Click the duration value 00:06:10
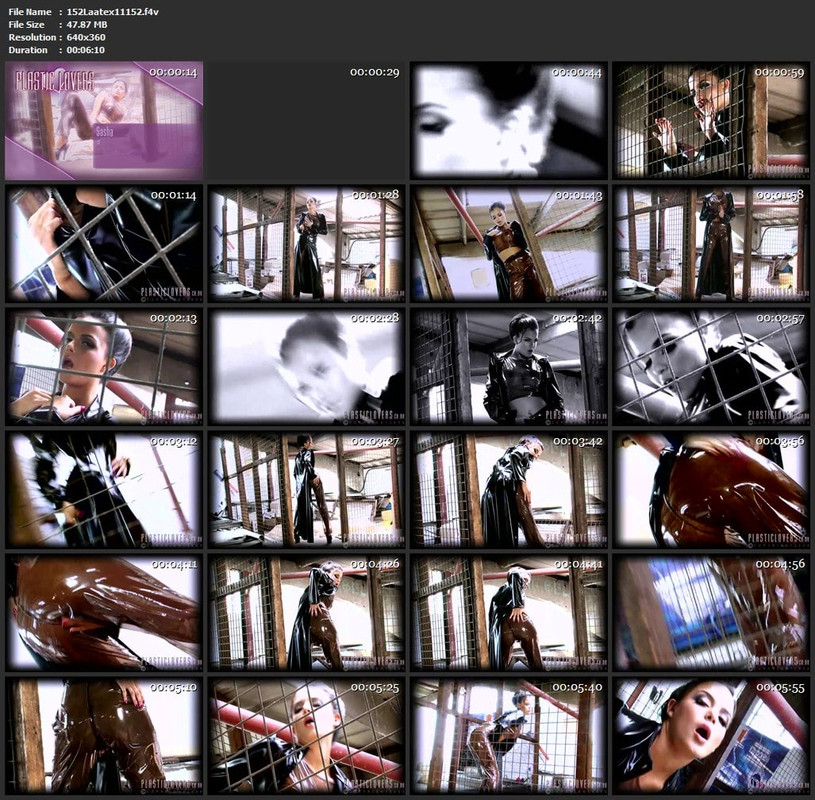This screenshot has height=800, width=815. [x=86, y=50]
